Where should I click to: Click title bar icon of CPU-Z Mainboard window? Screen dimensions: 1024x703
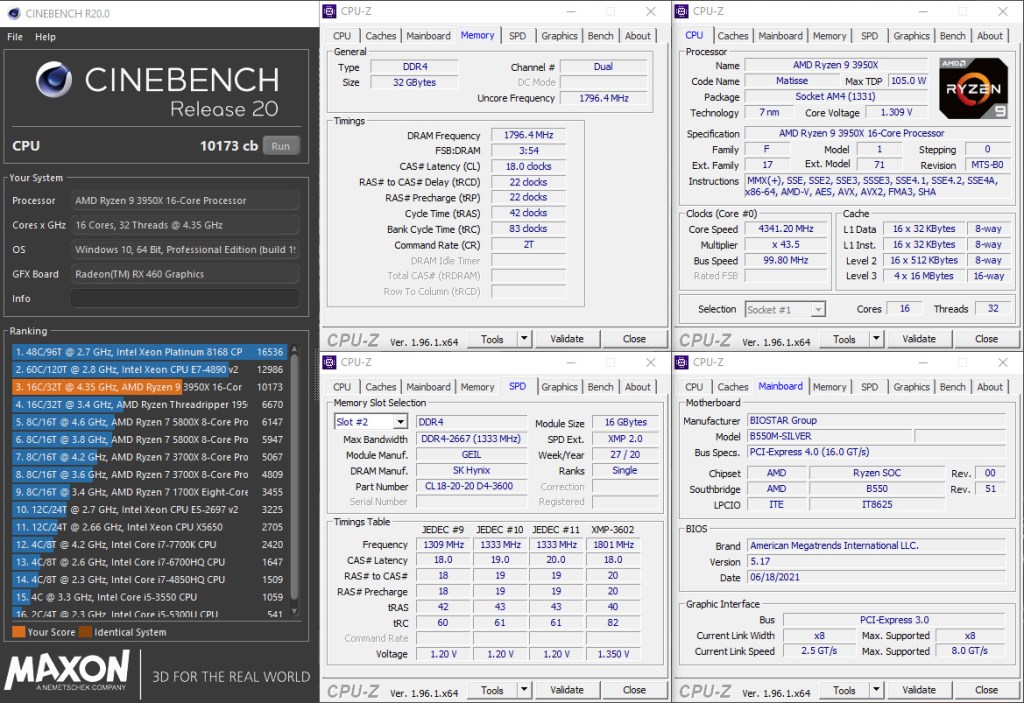click(682, 362)
